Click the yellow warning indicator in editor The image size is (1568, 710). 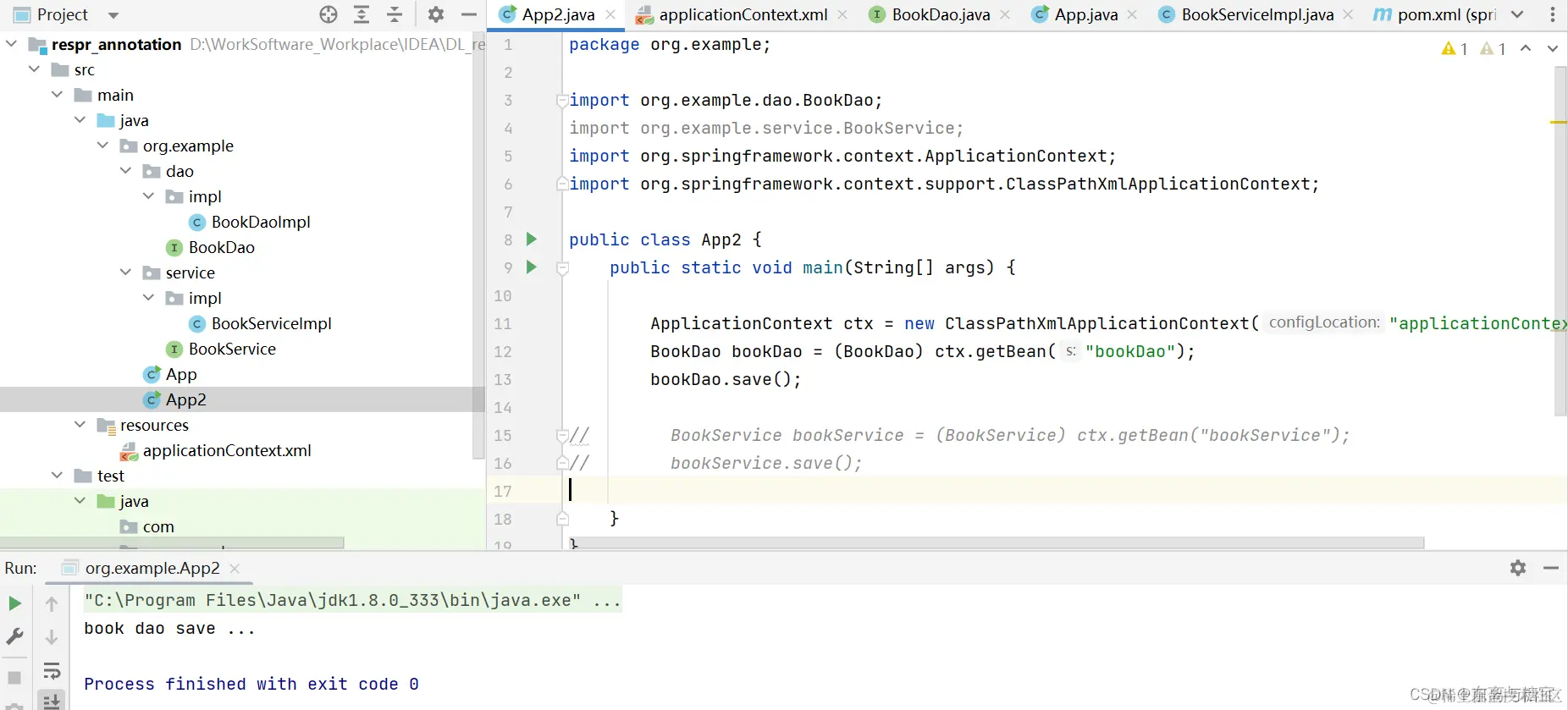1455,49
